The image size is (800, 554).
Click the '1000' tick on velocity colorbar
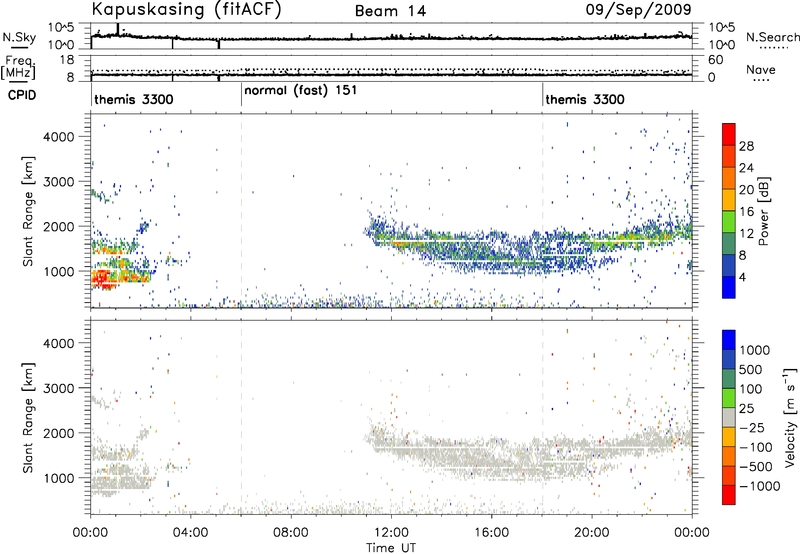pos(755,350)
